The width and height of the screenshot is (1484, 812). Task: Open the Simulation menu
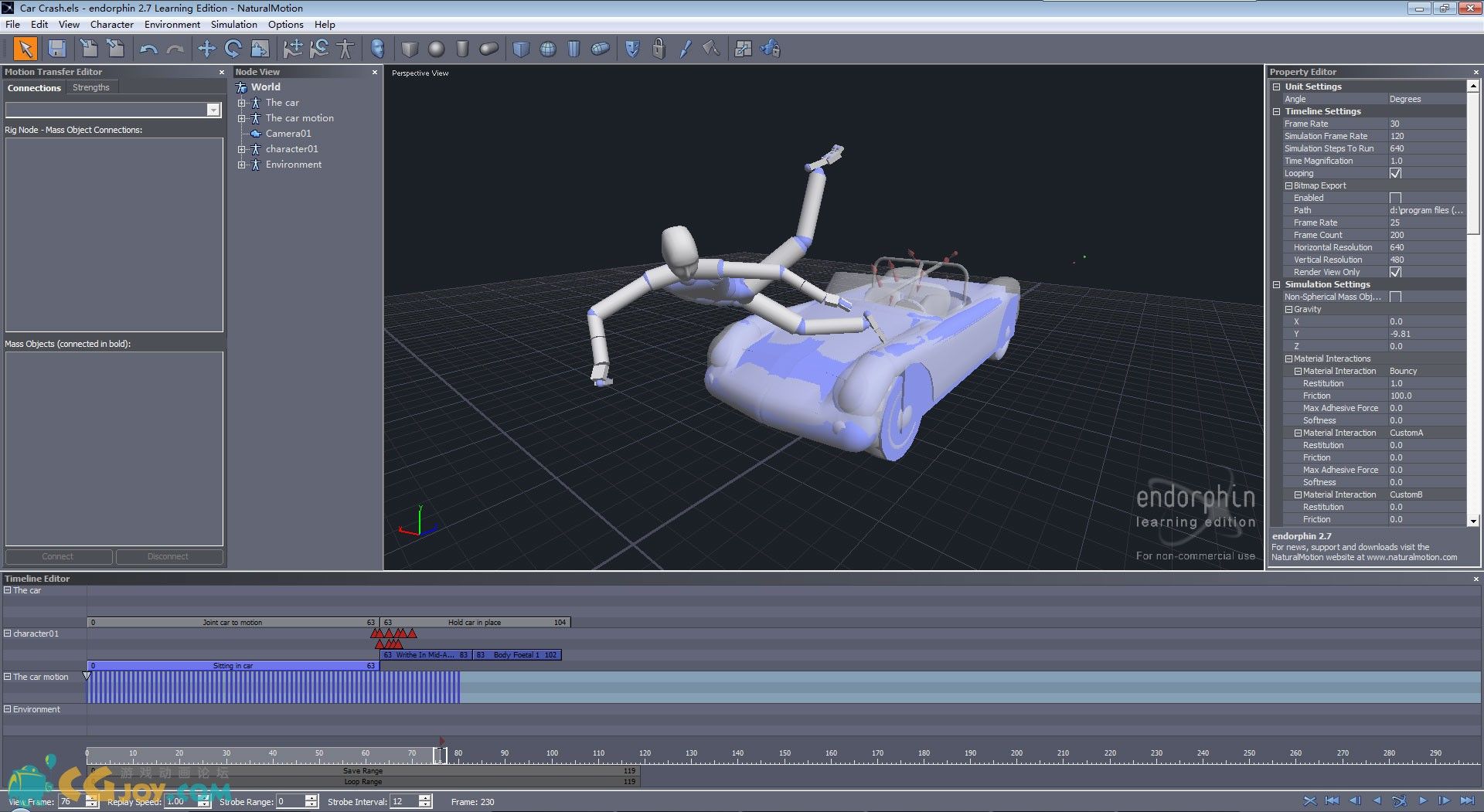(233, 24)
